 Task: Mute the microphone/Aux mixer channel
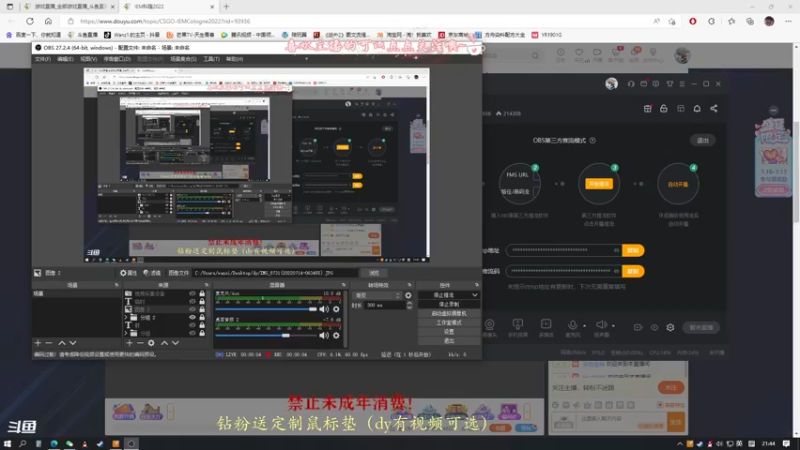click(x=324, y=309)
